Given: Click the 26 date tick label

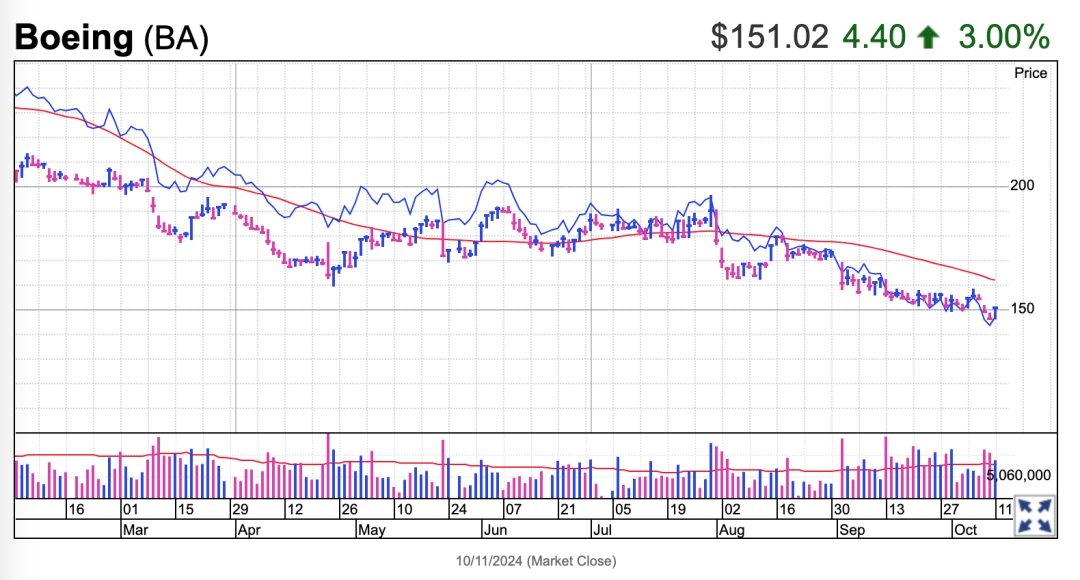Looking at the screenshot, I should pyautogui.click(x=349, y=510).
